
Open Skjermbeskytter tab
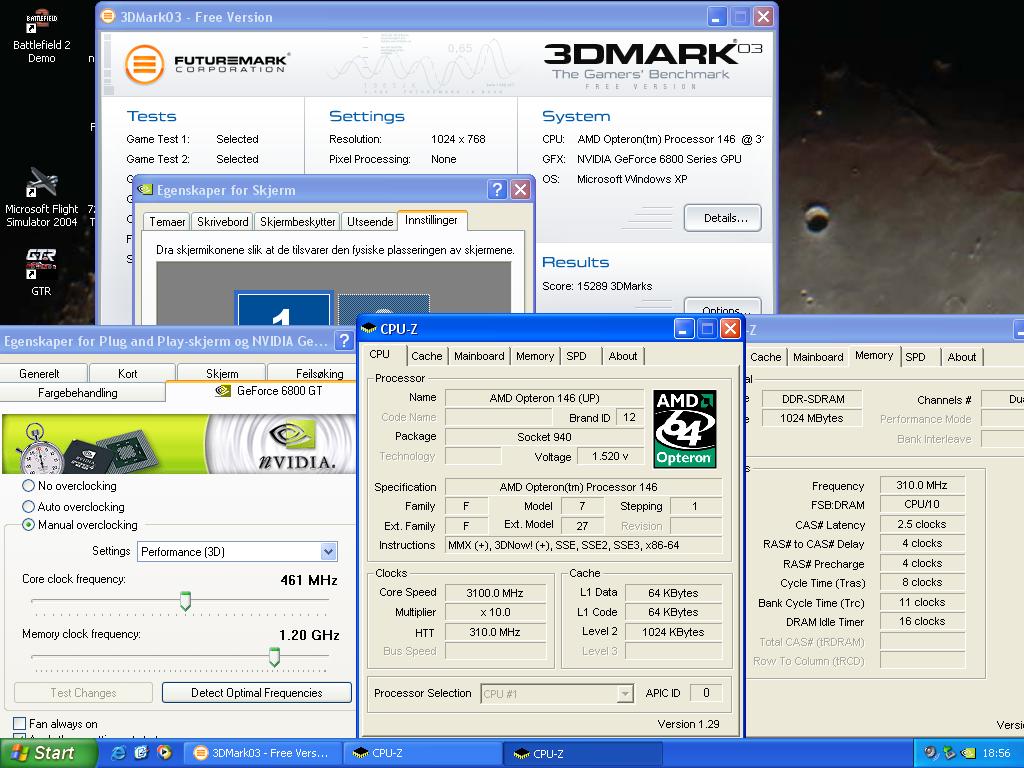coord(298,222)
